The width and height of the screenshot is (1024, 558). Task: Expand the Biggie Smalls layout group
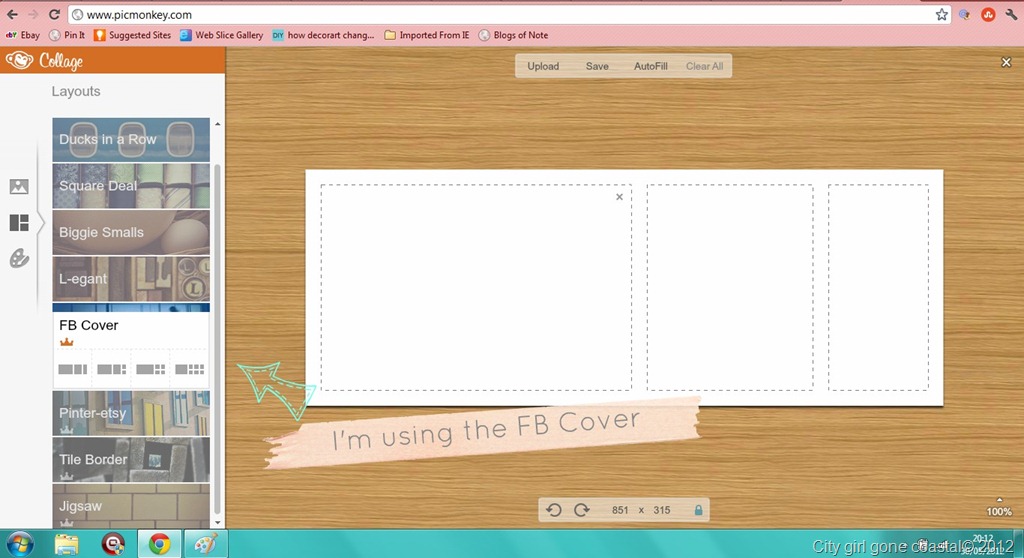131,232
